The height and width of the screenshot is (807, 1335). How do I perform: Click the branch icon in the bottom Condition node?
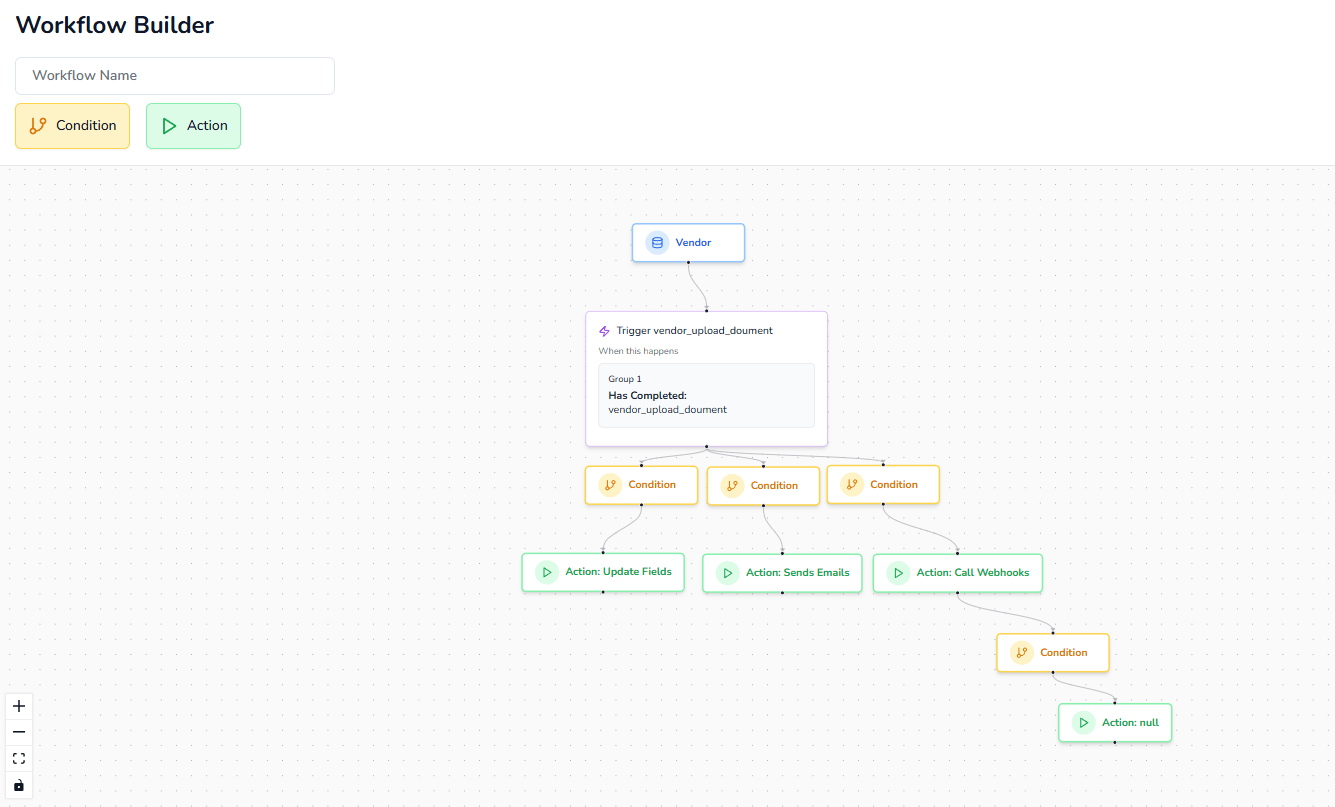tap(1021, 652)
